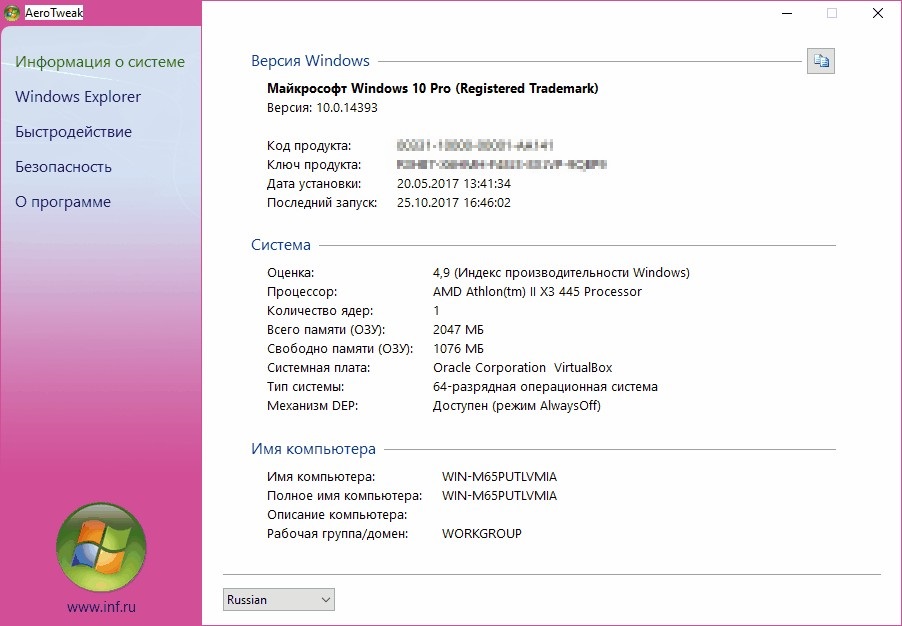The image size is (902, 626).
Task: Click the green Windows orb logo
Action: (x=101, y=547)
